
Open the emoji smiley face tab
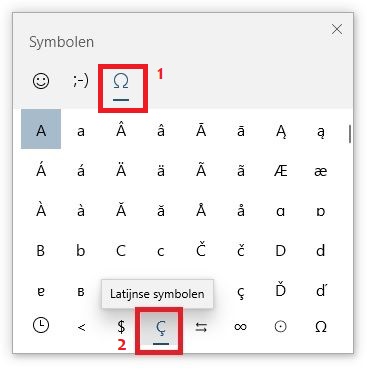[x=41, y=81]
